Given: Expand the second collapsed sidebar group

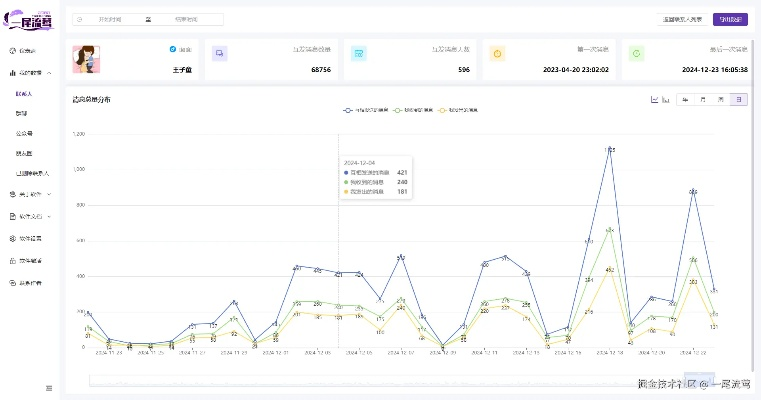Looking at the screenshot, I should pyautogui.click(x=32, y=215).
